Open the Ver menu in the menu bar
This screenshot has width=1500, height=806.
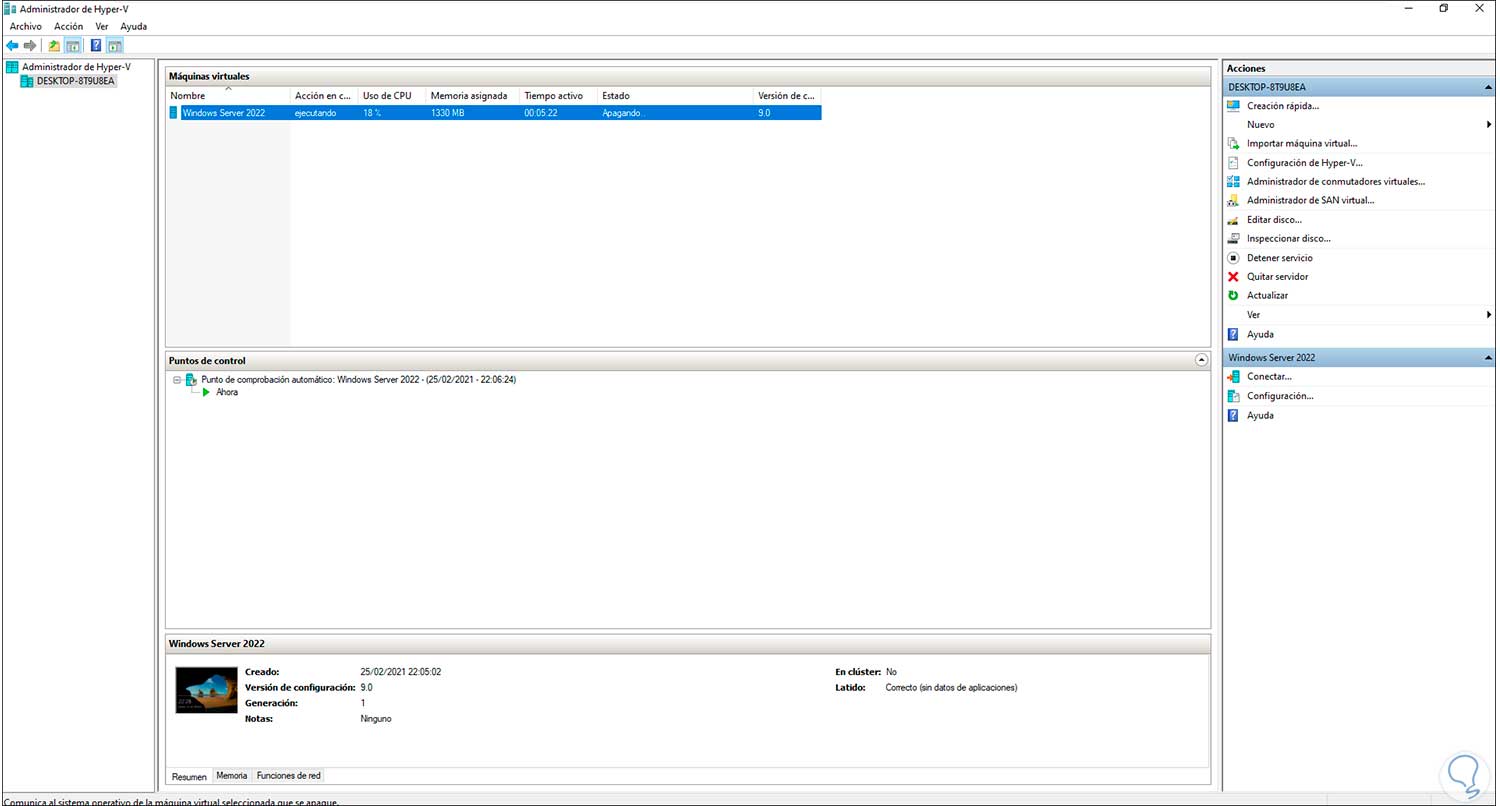pos(102,26)
